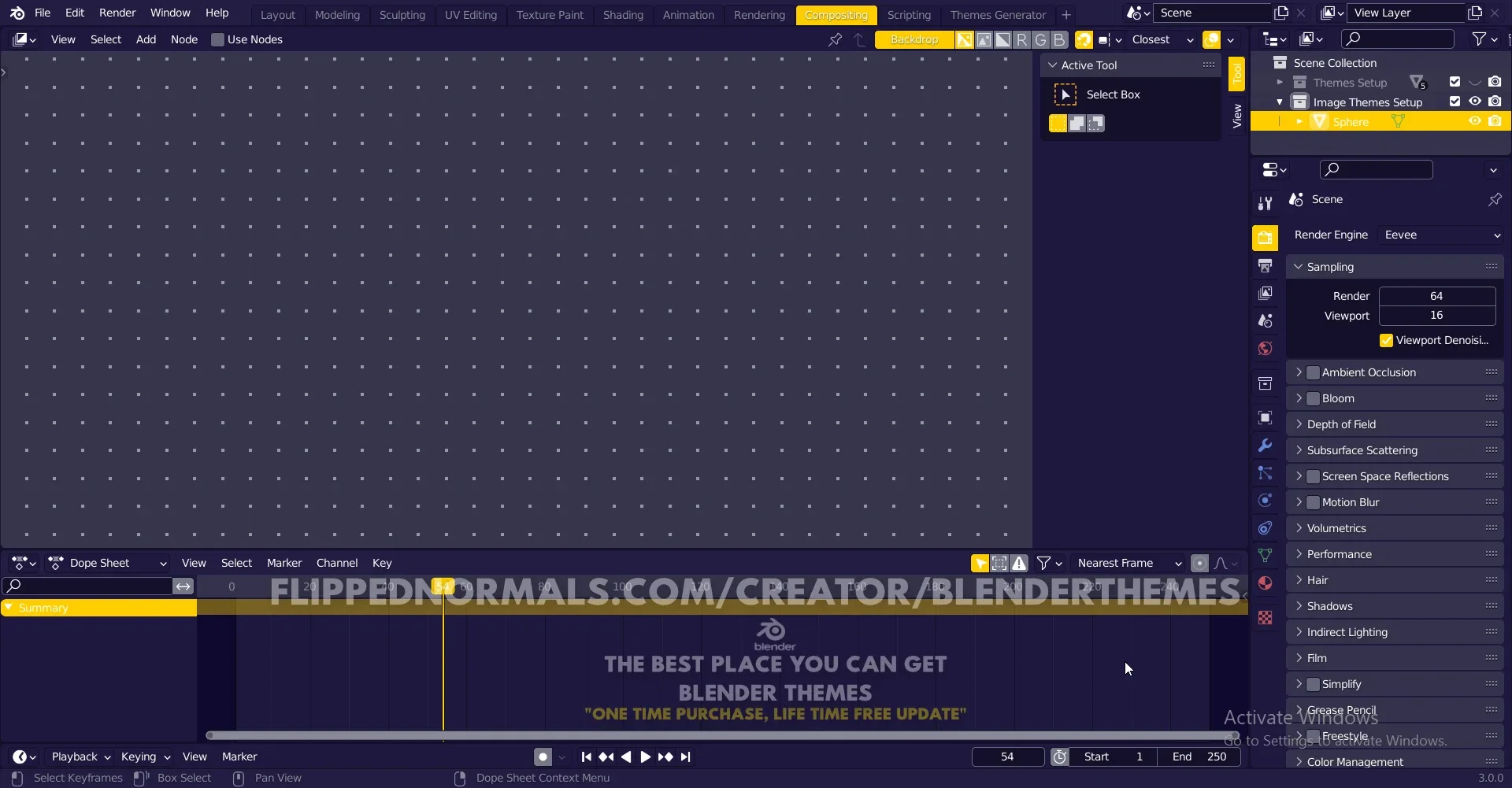This screenshot has width=1512, height=788.
Task: Toggle auto keying record button
Action: tap(543, 757)
